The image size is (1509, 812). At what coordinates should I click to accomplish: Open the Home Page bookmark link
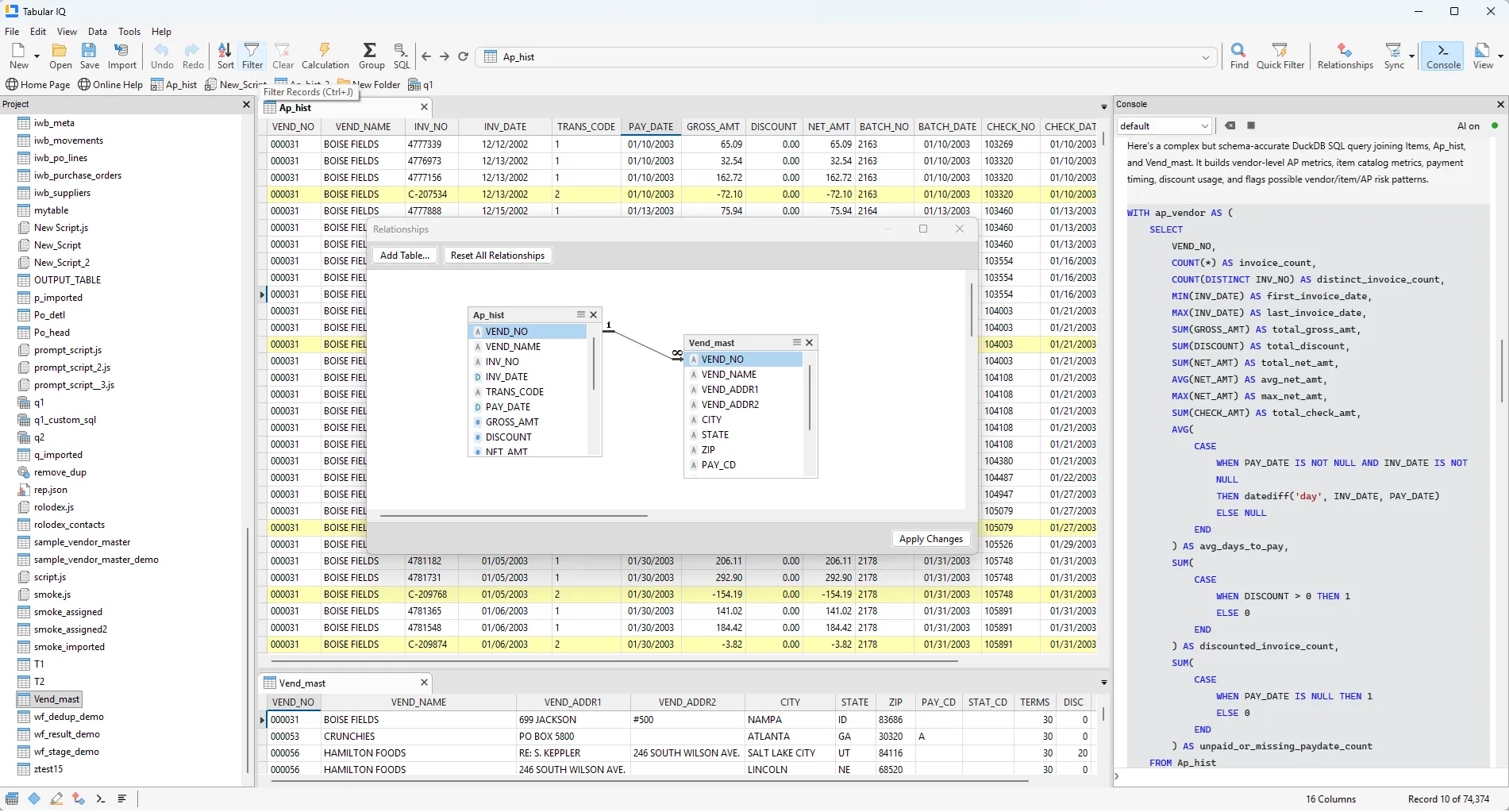pyautogui.click(x=37, y=85)
